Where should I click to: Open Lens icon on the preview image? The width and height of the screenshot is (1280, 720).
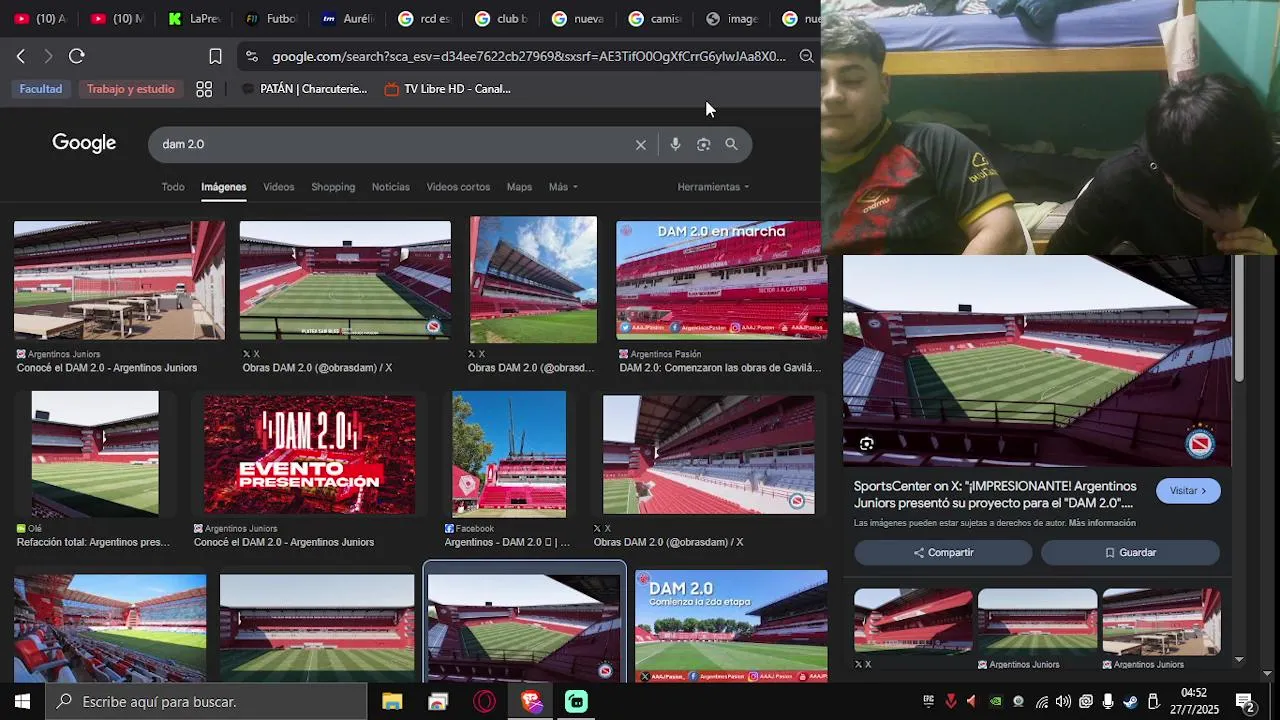(867, 444)
